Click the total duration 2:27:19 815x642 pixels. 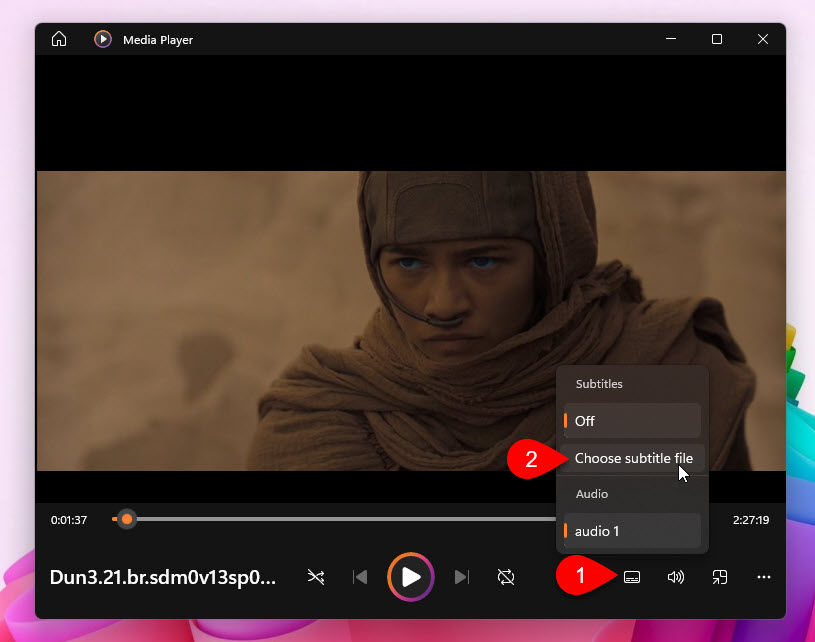pos(751,520)
